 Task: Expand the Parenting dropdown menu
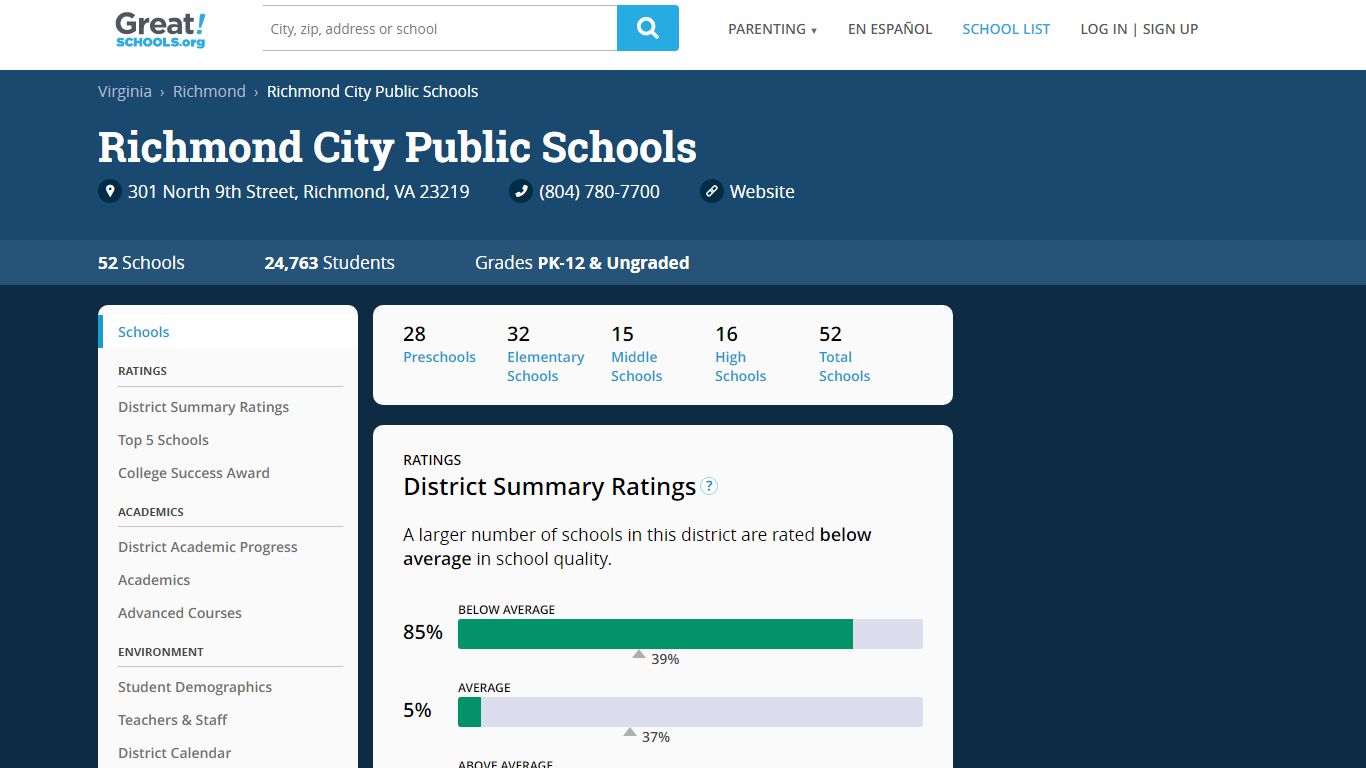click(772, 29)
